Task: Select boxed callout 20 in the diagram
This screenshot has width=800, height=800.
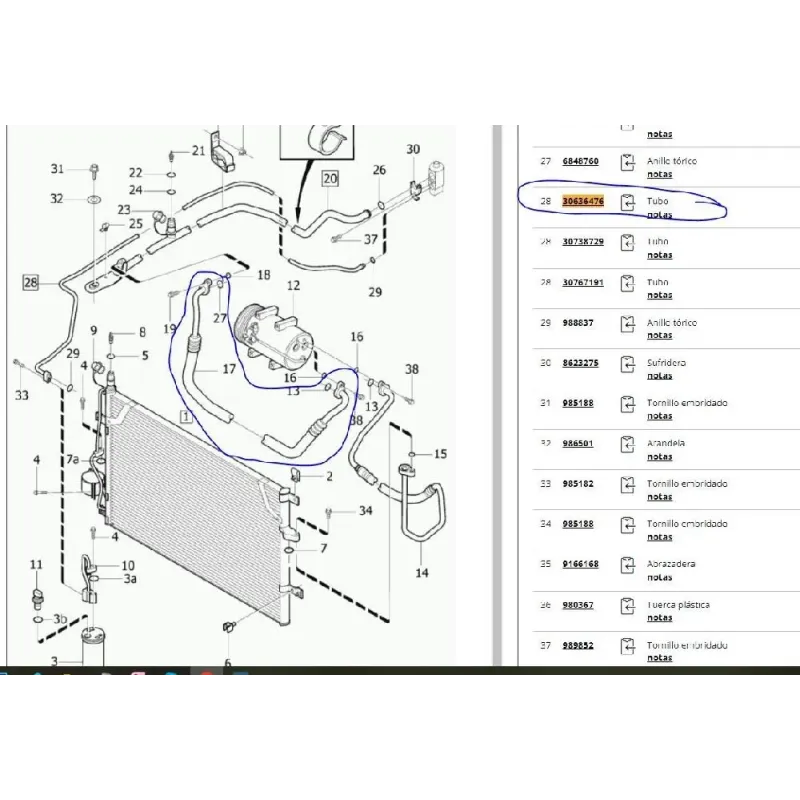Action: [330, 180]
